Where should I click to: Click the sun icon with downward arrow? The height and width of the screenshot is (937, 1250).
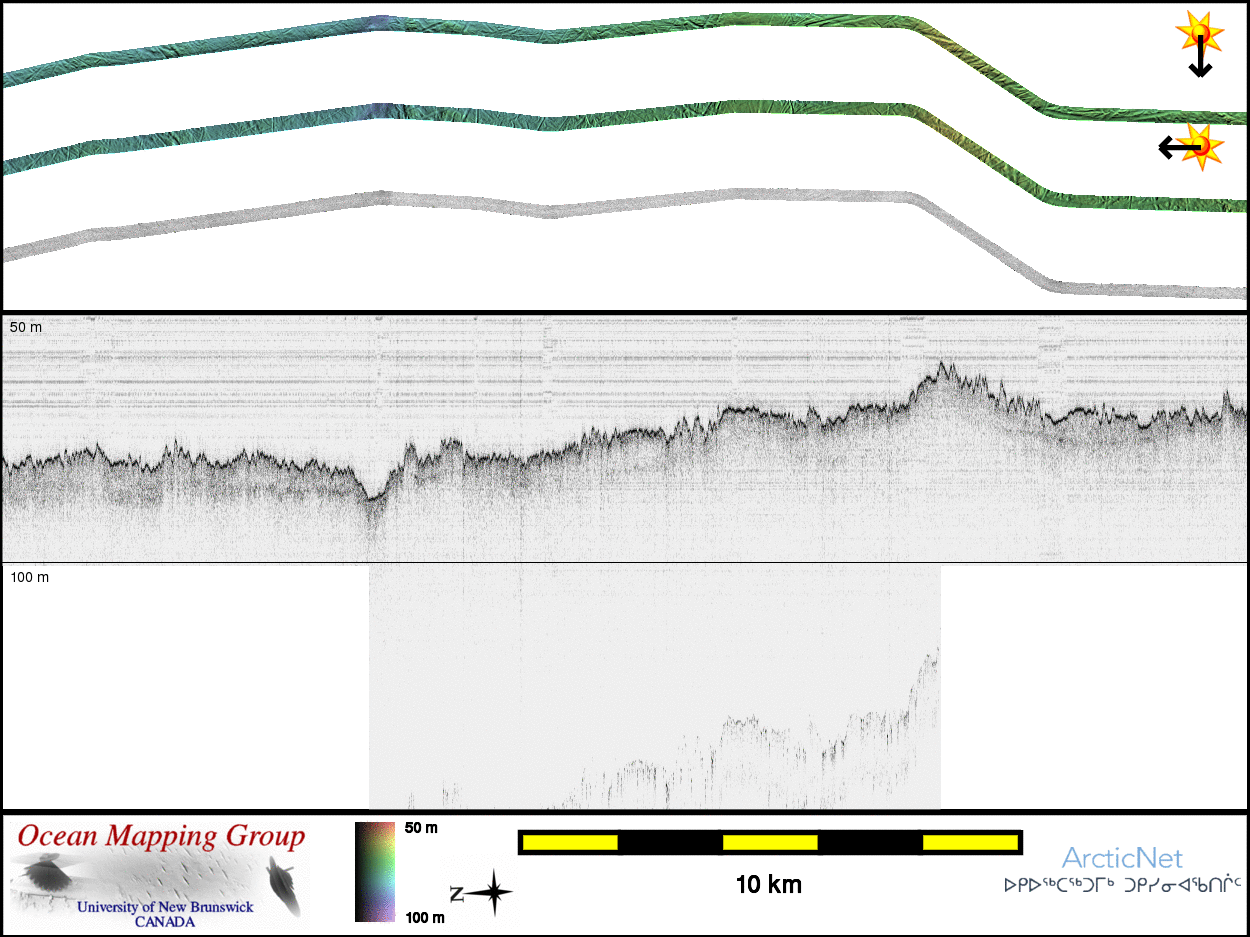1199,36
